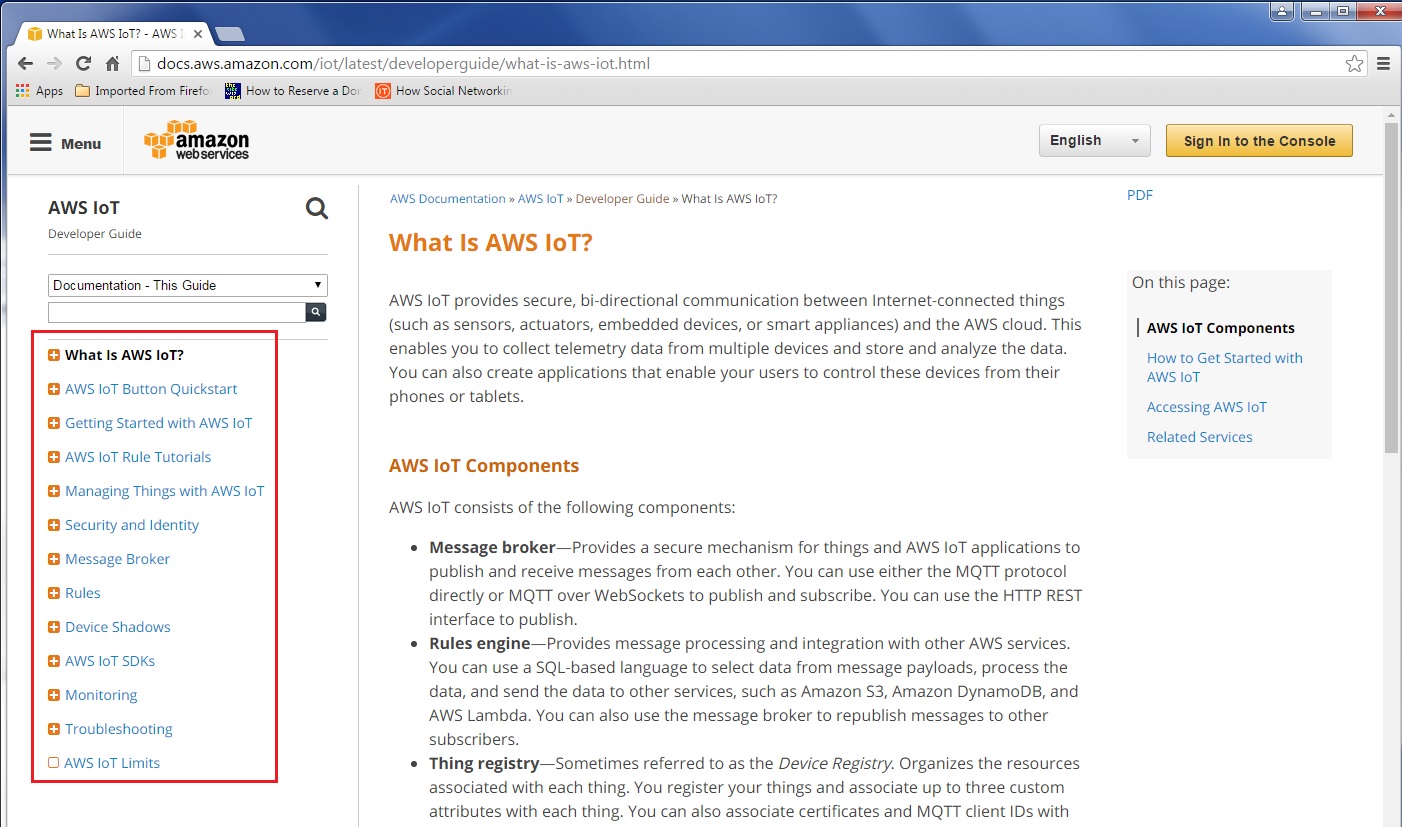Screen dimensions: 1402x827
Task: Click the page vertical scrollbar thumb
Action: (x=1391, y=288)
